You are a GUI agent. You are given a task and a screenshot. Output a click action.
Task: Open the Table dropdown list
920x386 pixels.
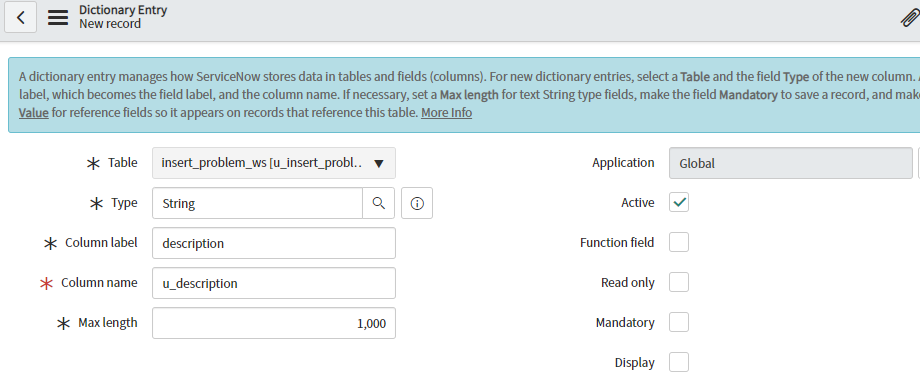click(274, 163)
